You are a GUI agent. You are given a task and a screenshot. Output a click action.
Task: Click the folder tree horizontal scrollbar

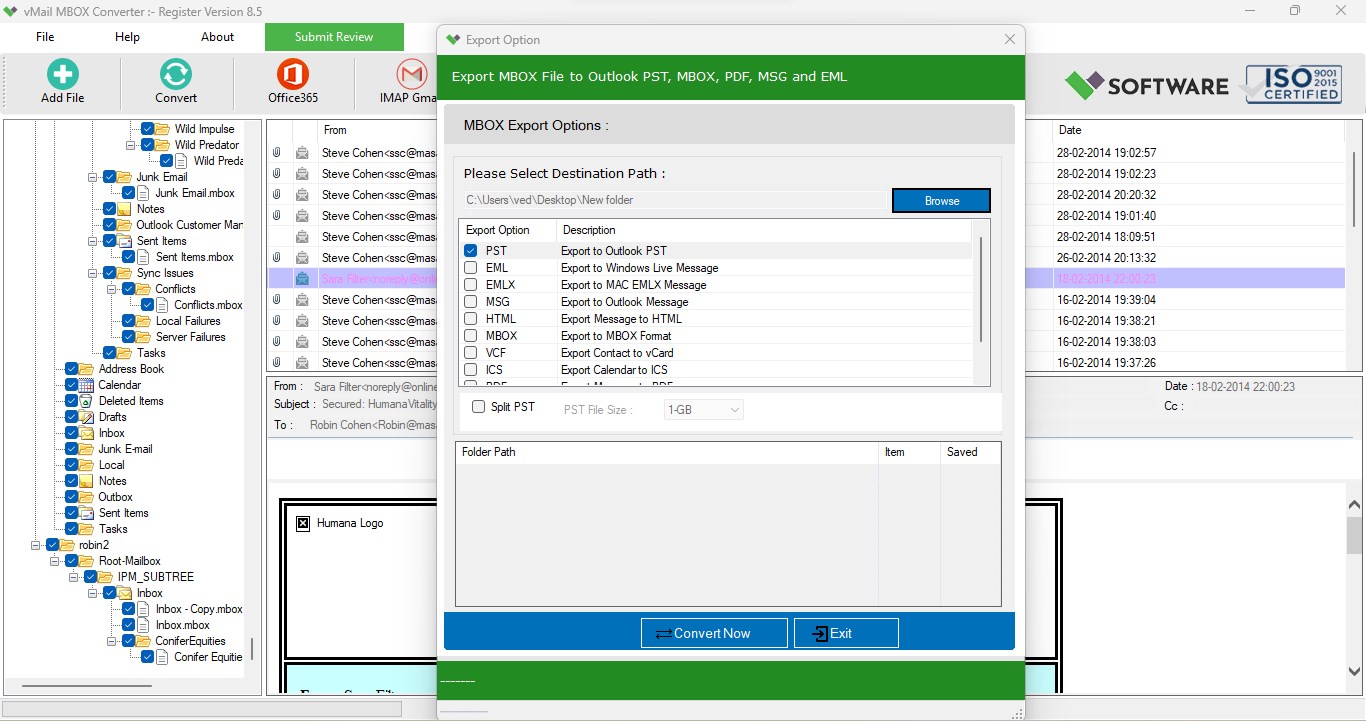point(87,686)
